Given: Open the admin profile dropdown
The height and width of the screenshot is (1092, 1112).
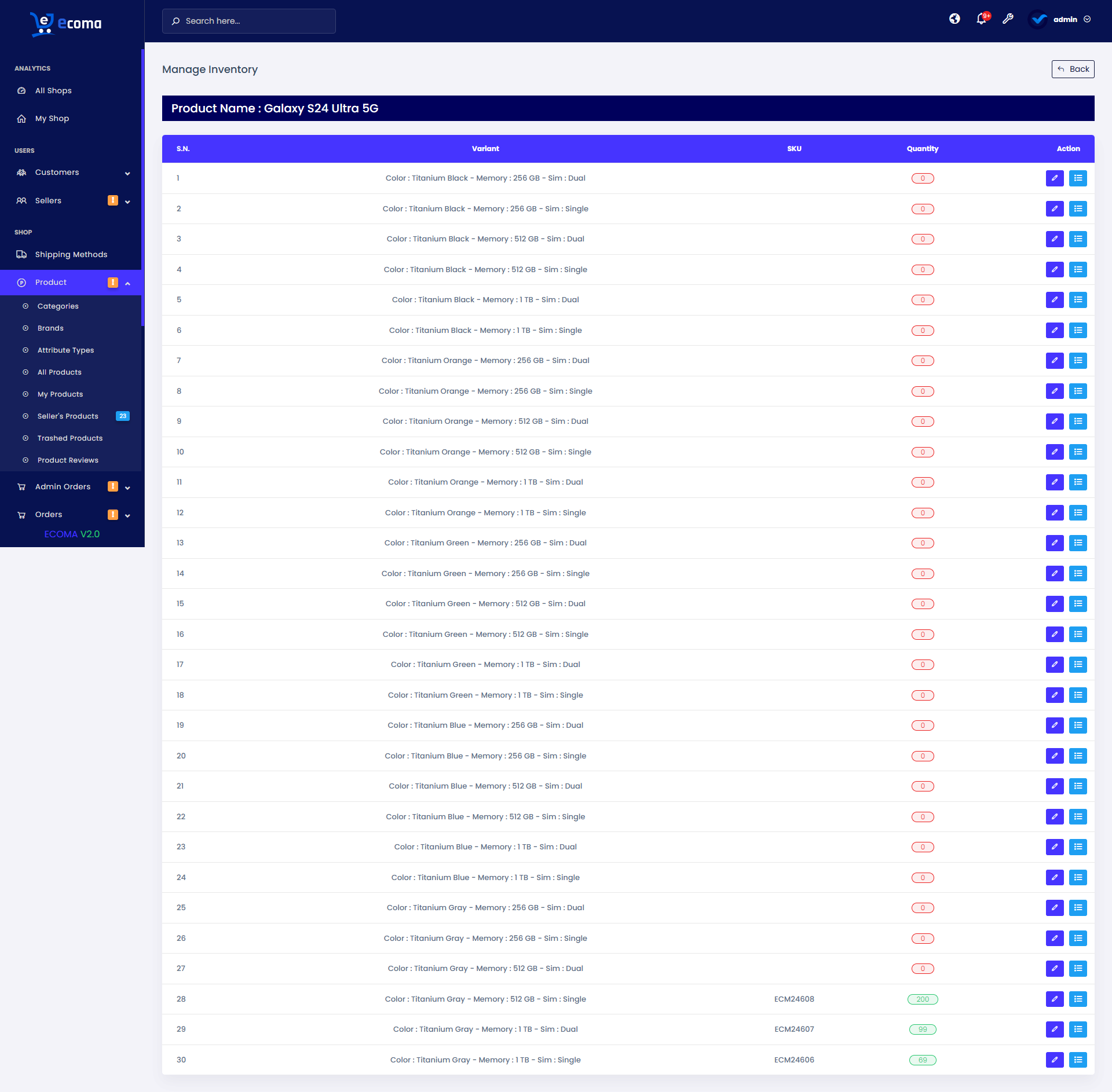Looking at the screenshot, I should pyautogui.click(x=1065, y=19).
